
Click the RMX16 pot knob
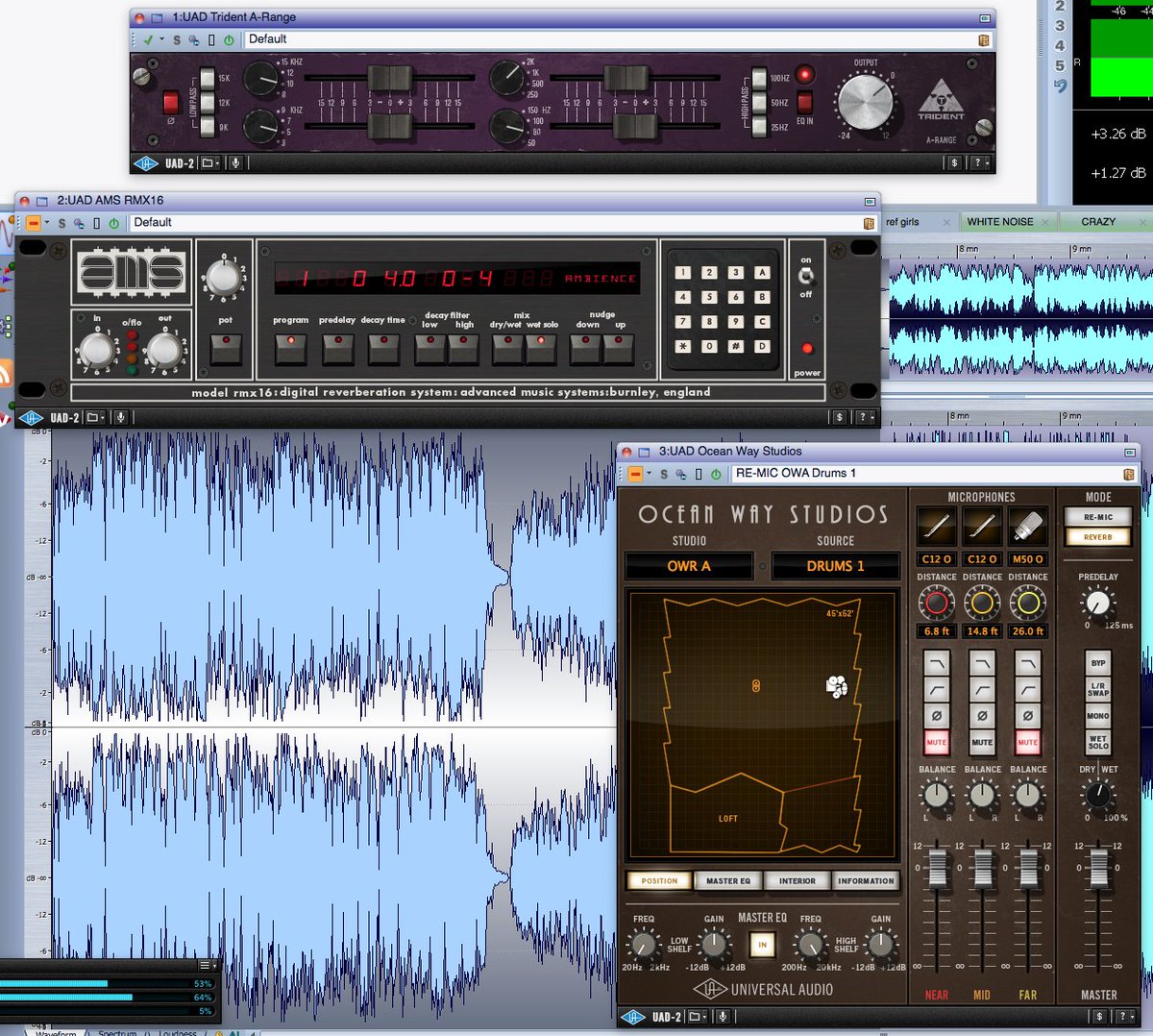click(224, 278)
